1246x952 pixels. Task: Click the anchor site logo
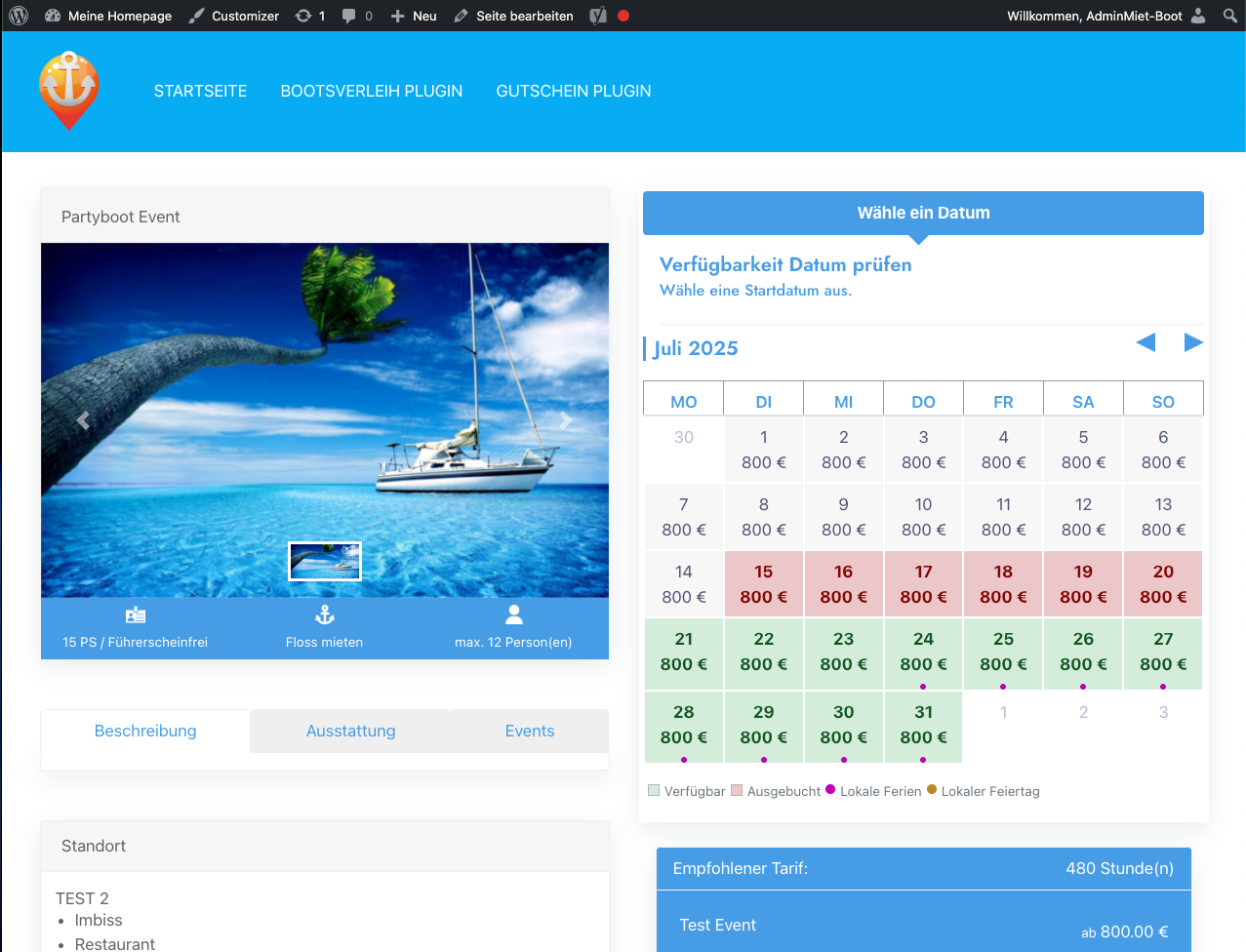68,91
